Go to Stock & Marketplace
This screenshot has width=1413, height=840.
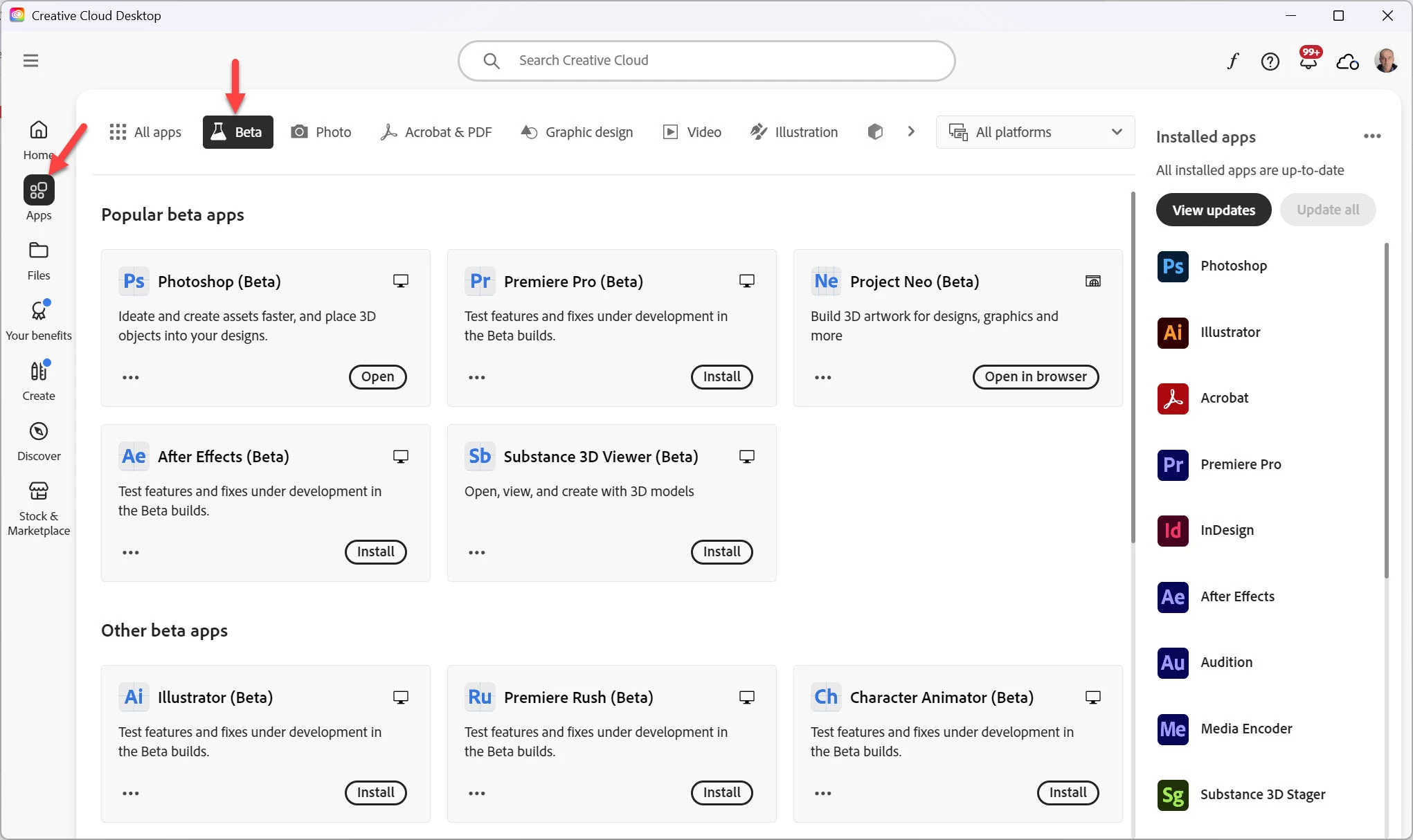point(39,508)
